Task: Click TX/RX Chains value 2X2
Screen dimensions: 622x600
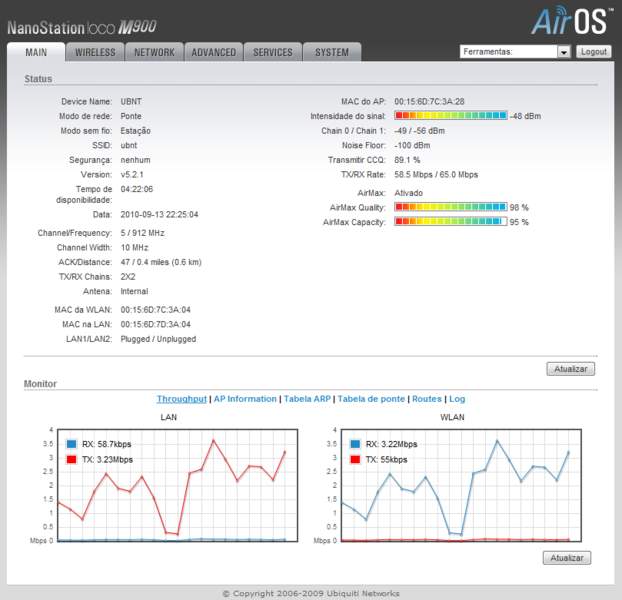Action: pyautogui.click(x=128, y=277)
